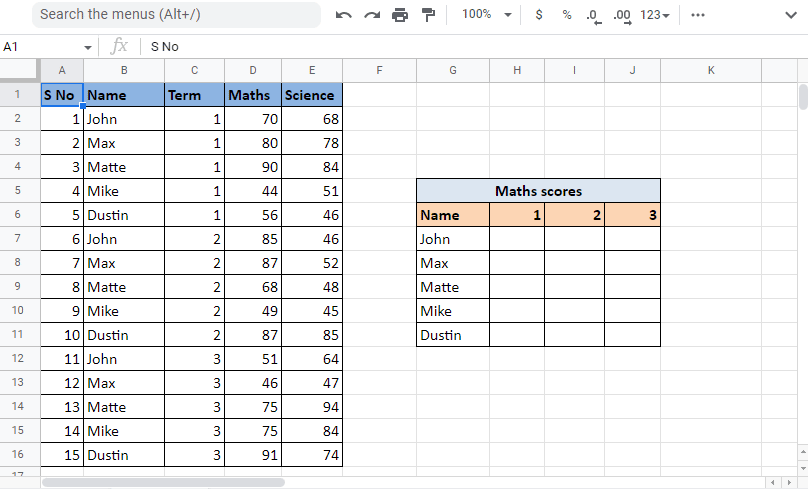Click the vertical scrollbar thumb
808x489 pixels.
click(802, 97)
